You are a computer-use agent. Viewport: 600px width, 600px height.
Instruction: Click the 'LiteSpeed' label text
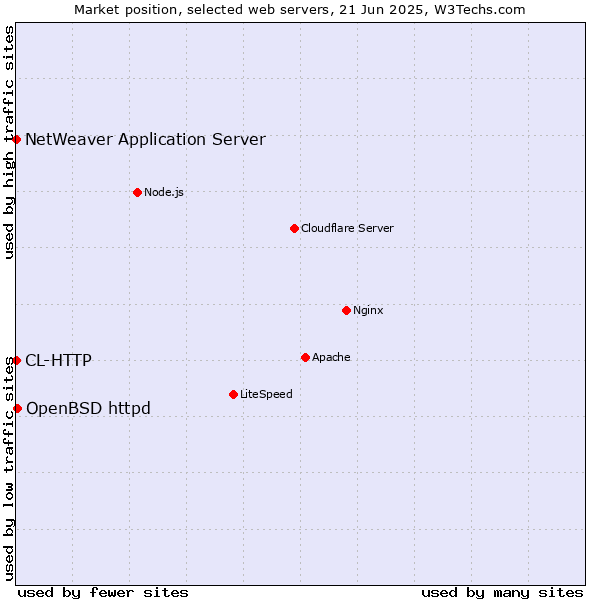266,394
